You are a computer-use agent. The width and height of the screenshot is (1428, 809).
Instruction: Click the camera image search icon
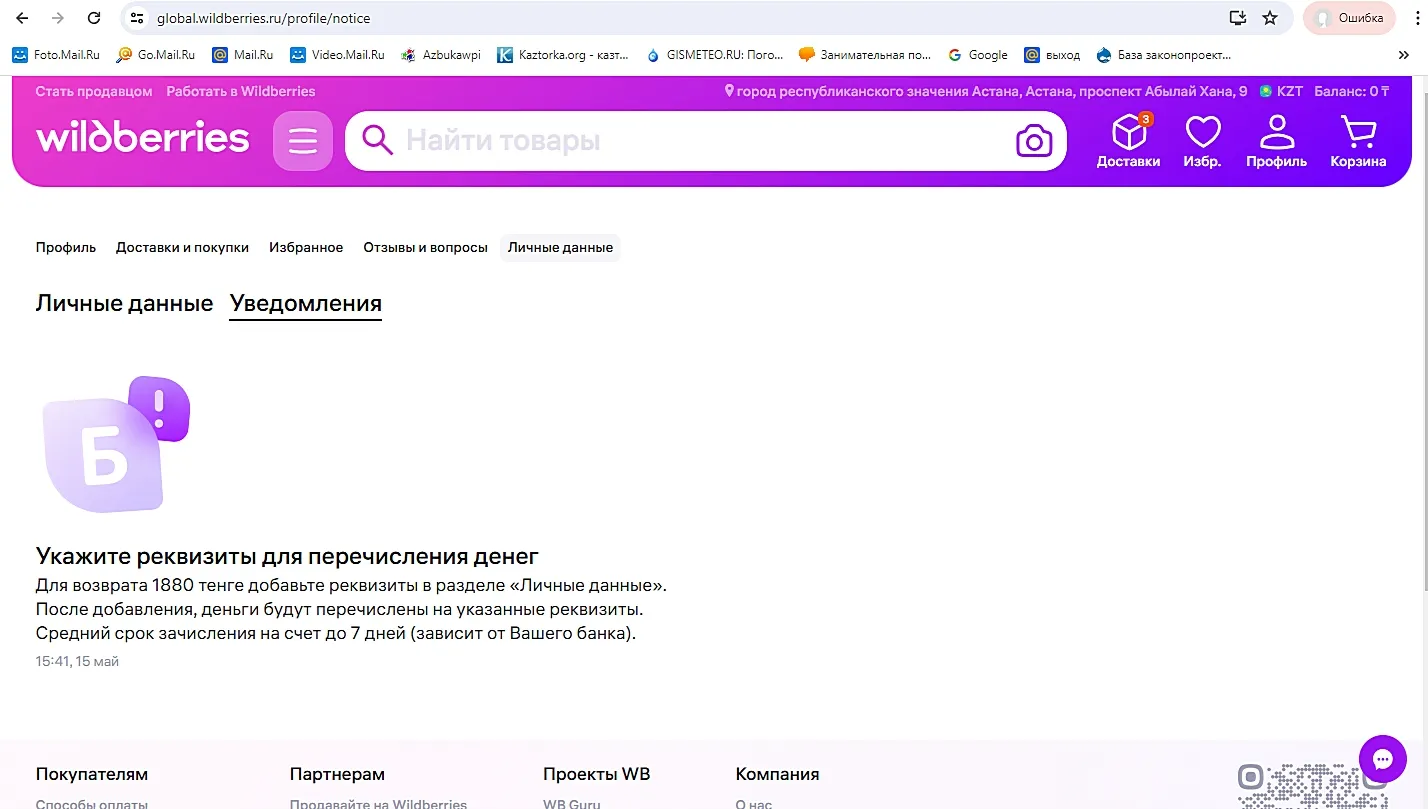tap(1034, 141)
